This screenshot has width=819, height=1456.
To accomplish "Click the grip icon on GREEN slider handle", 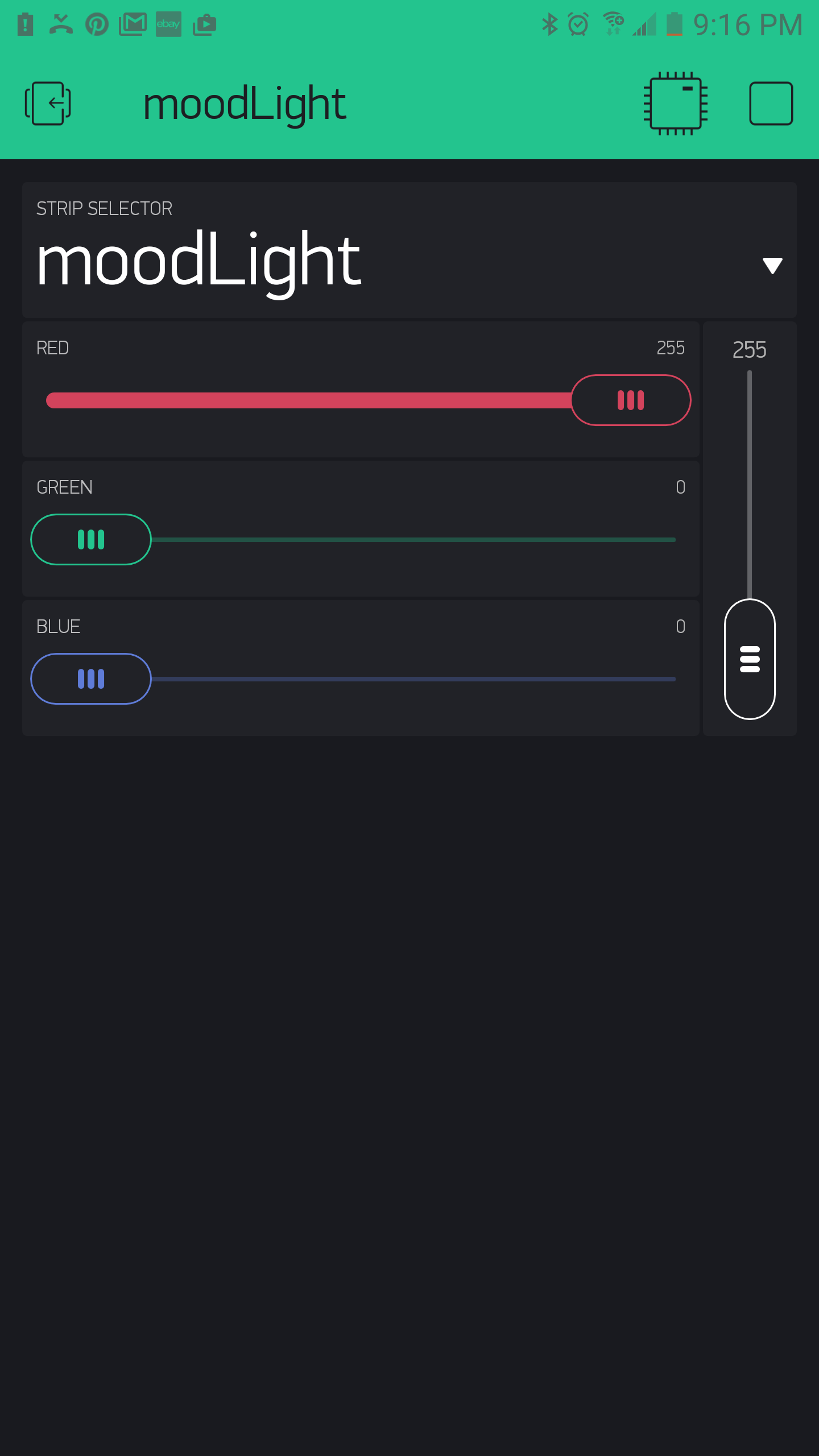I will pyautogui.click(x=91, y=539).
